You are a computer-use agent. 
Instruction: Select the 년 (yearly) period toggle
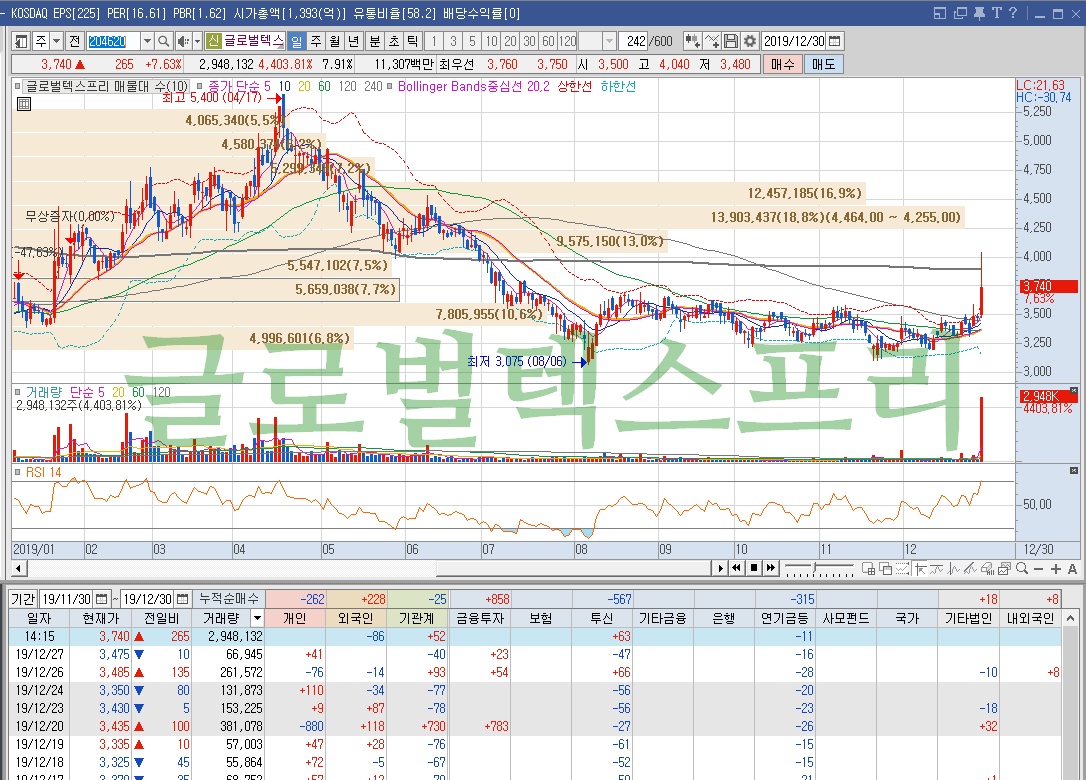pyautogui.click(x=353, y=42)
